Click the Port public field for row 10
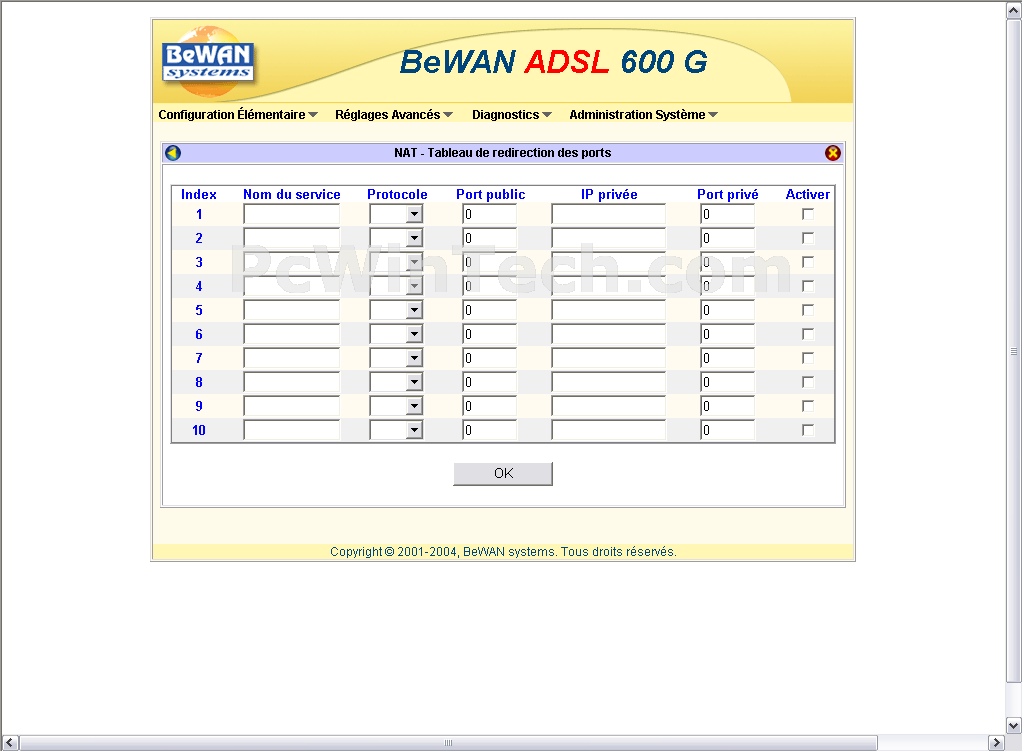Viewport: 1022px width, 751px height. (489, 430)
